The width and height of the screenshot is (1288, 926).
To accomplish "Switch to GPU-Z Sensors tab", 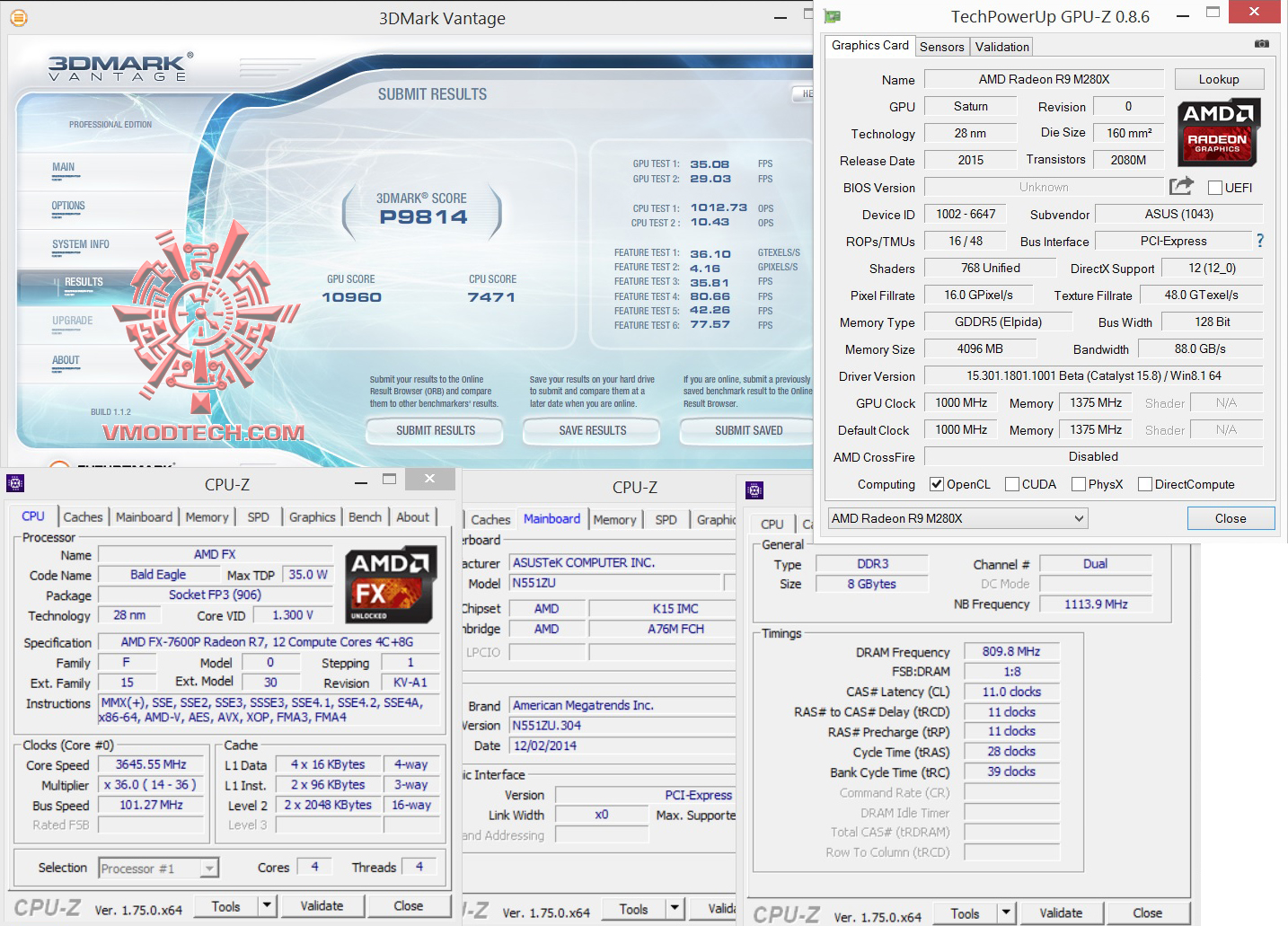I will coord(942,47).
